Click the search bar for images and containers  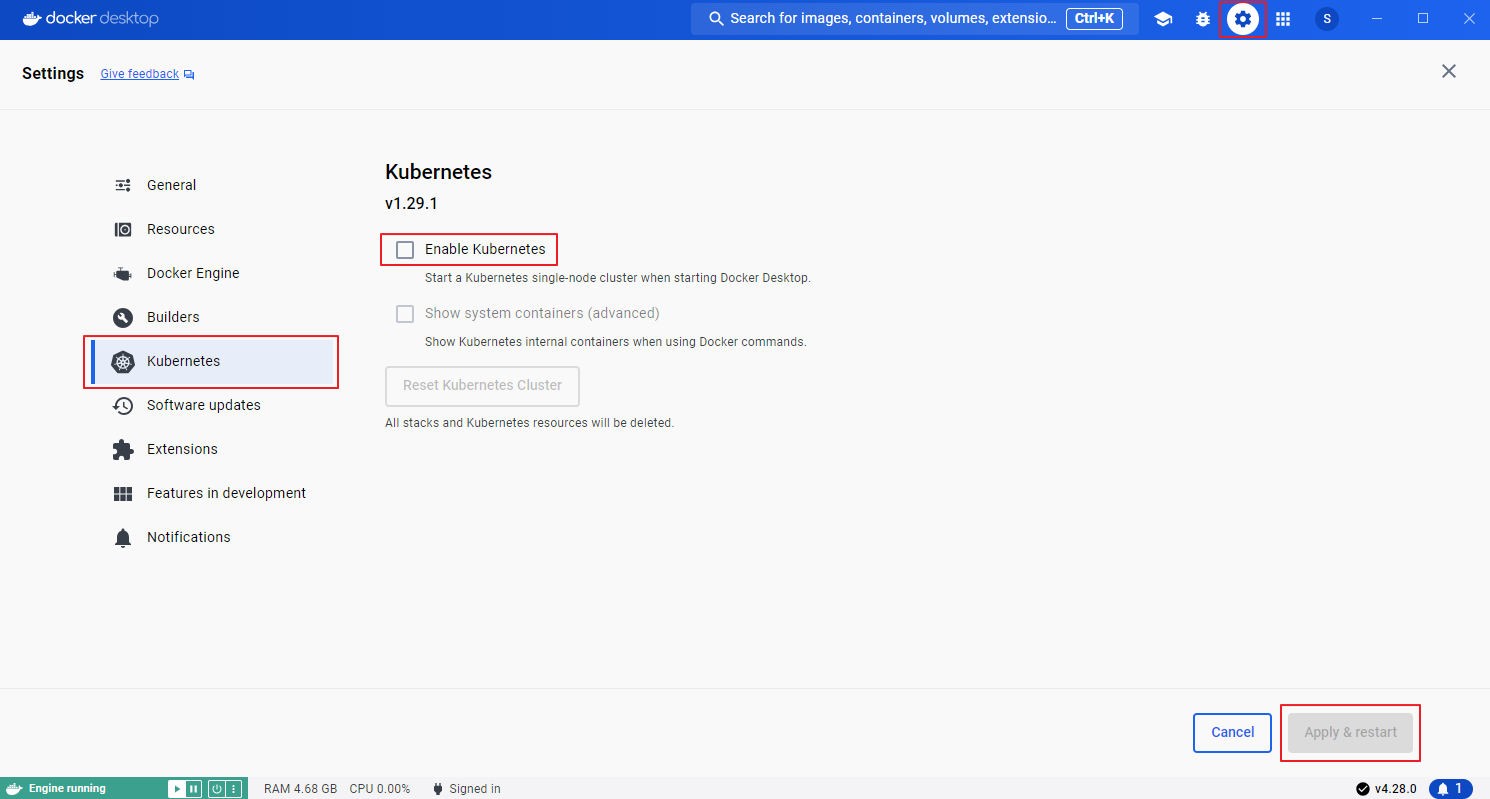pyautogui.click(x=915, y=19)
